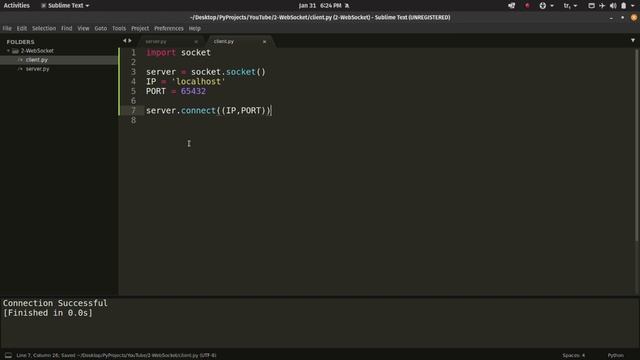Open the clock and calendar panel
Image resolution: width=640 pixels, height=360 pixels.
click(x=323, y=6)
